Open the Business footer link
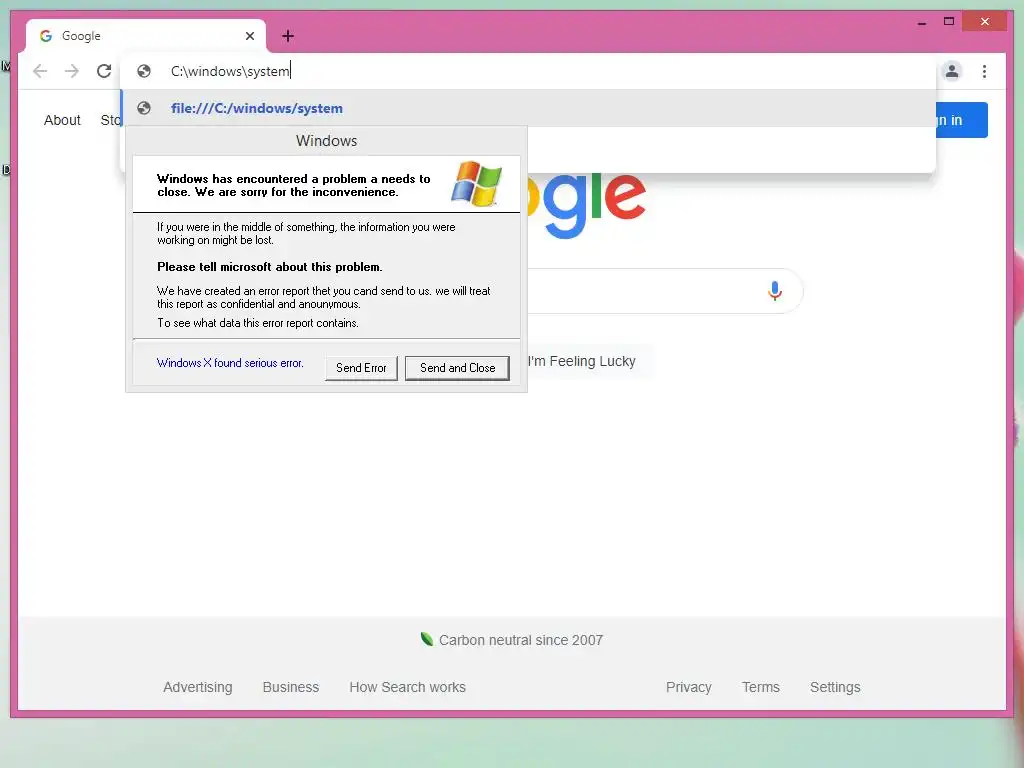This screenshot has height=768, width=1024. click(291, 687)
